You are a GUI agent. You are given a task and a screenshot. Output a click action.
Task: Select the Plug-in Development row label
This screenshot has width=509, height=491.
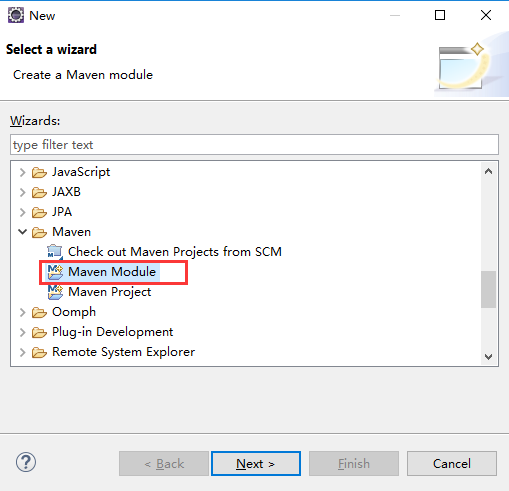113,332
